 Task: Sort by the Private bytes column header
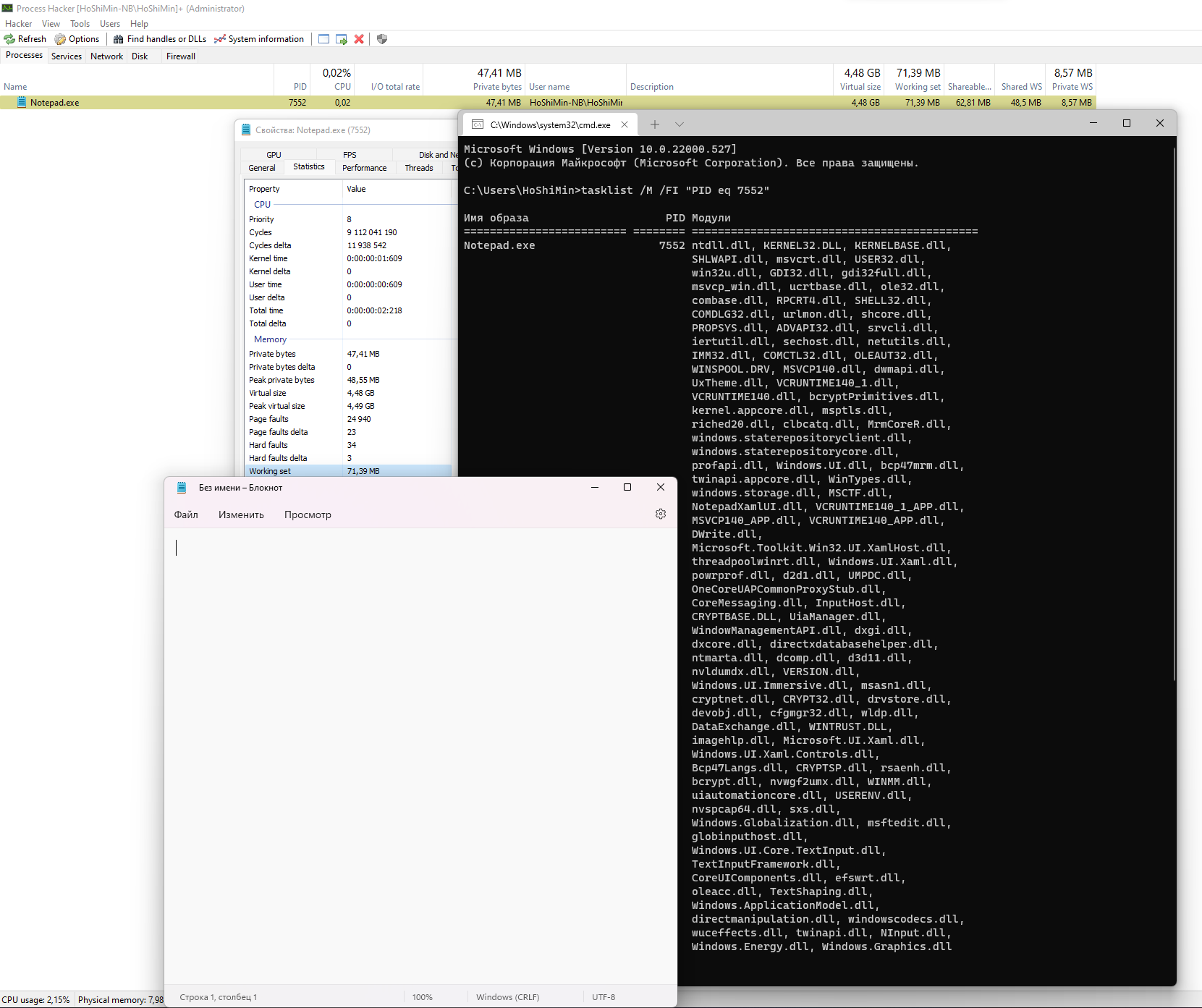click(x=497, y=87)
